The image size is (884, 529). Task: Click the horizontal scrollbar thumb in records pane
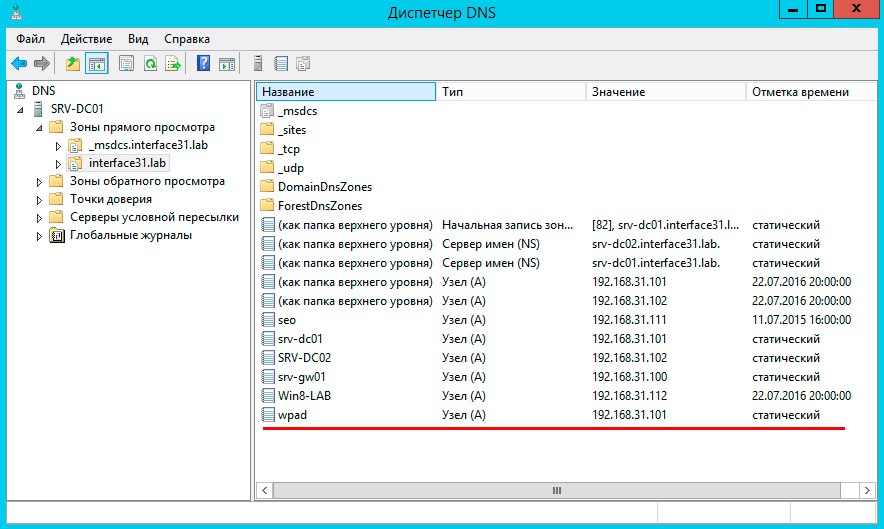(557, 491)
